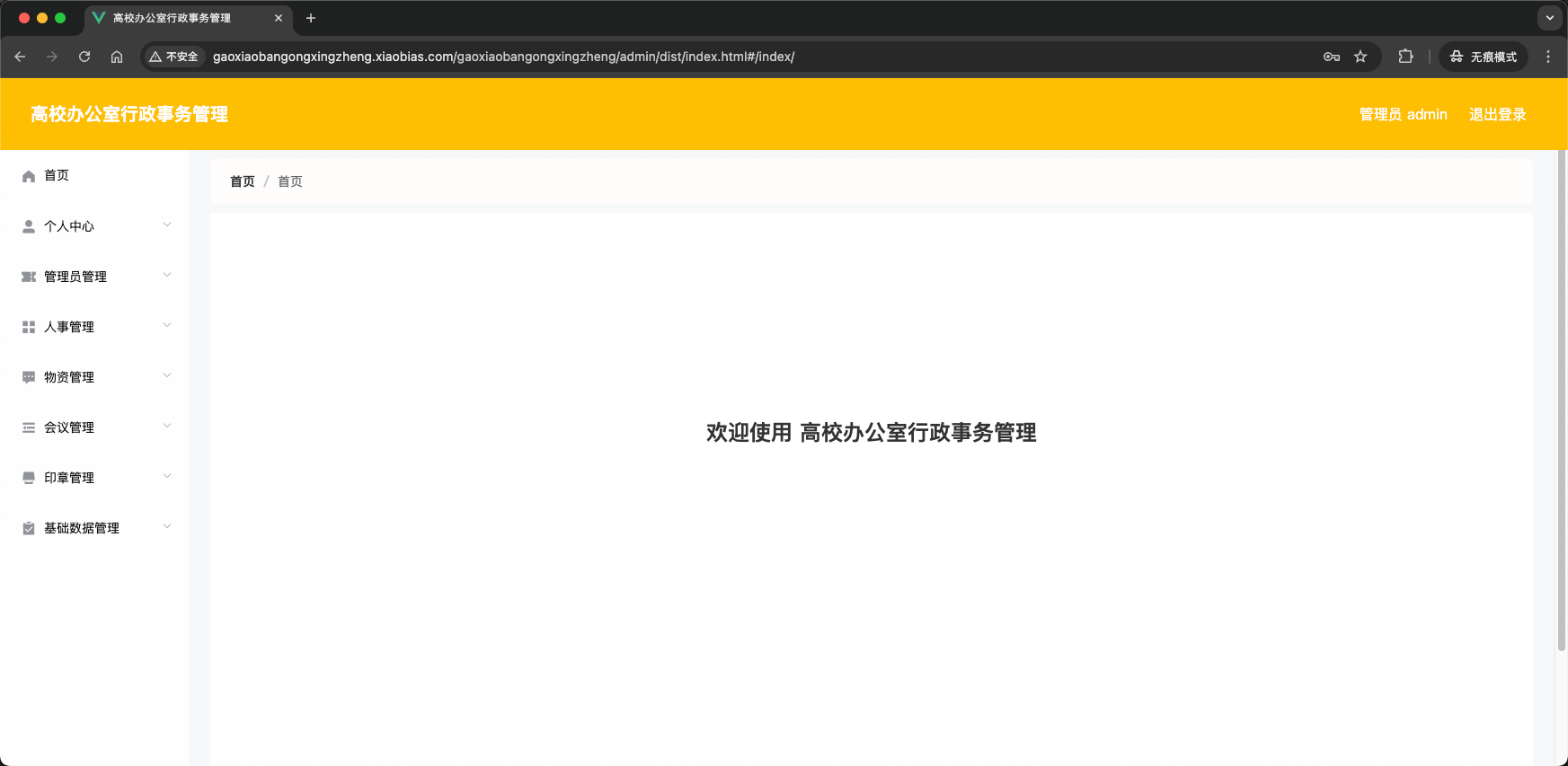Open a new browser tab
Viewport: 1568px width, 766px height.
point(311,18)
